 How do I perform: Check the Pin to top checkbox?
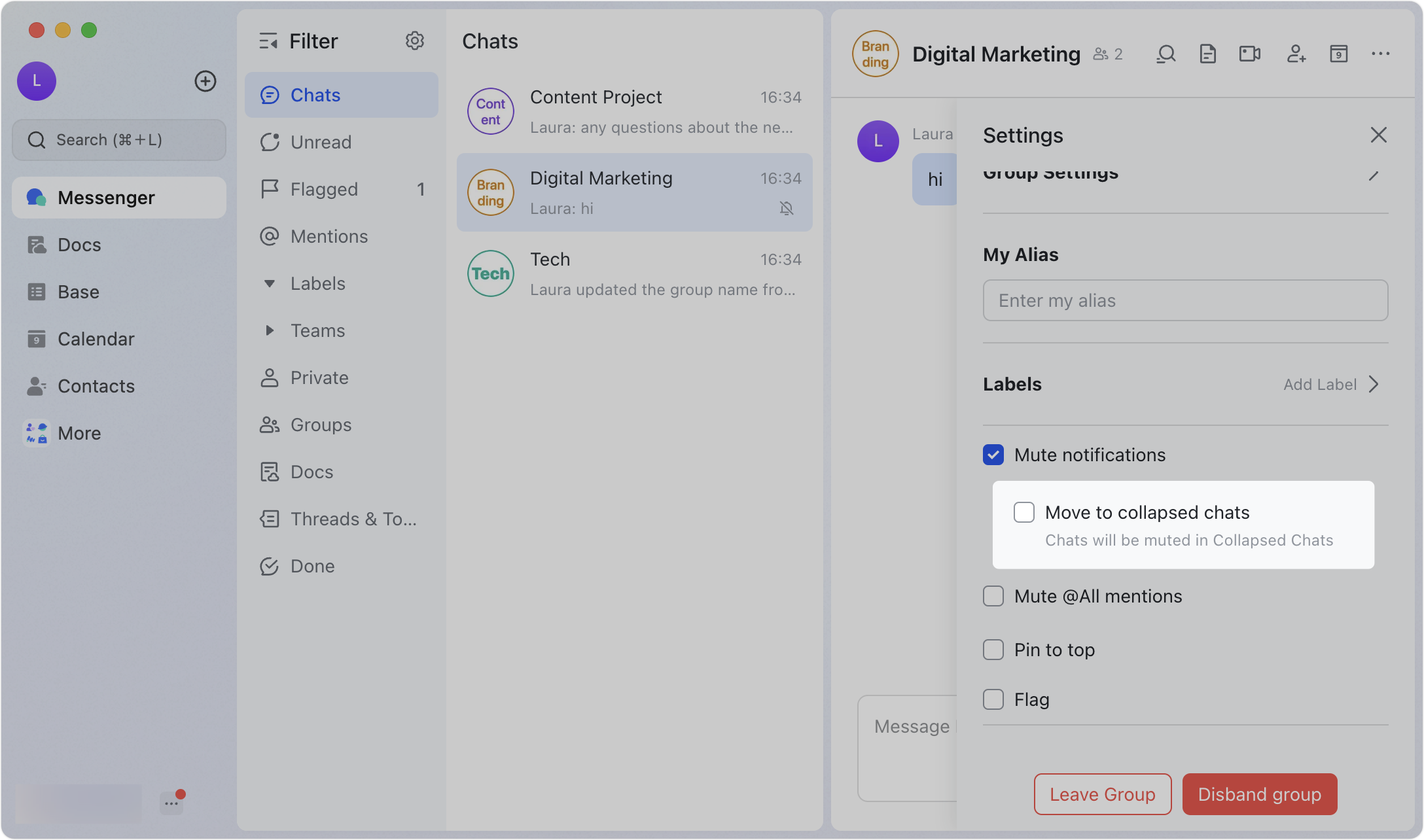coord(993,650)
